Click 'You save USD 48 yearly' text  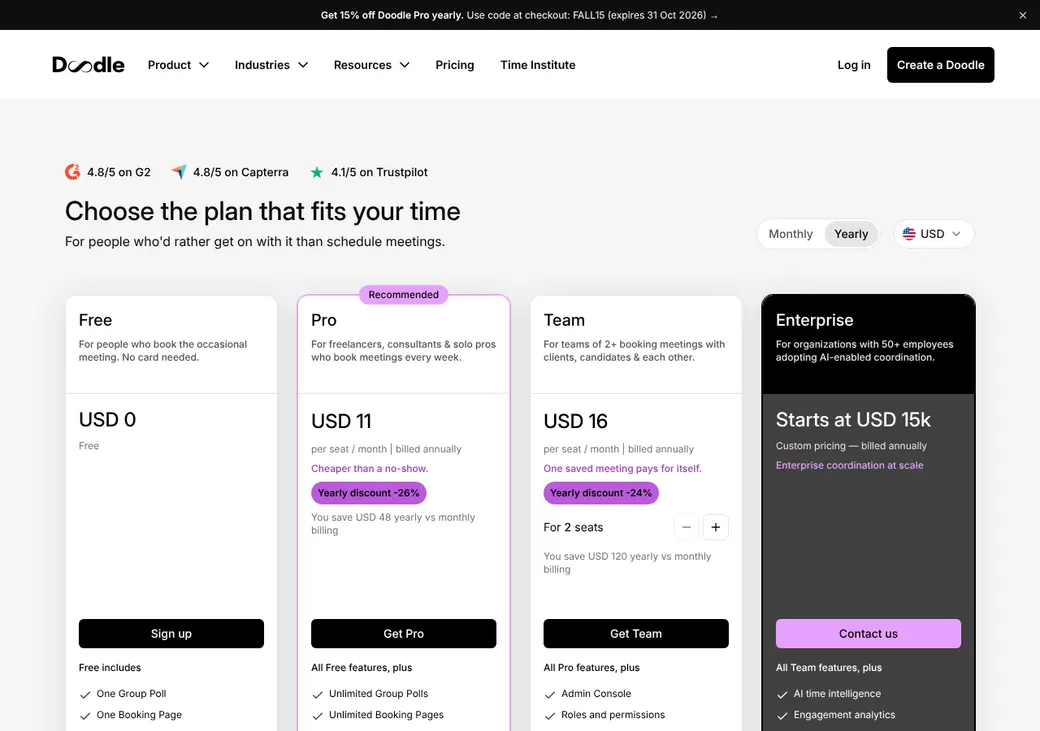coord(393,523)
